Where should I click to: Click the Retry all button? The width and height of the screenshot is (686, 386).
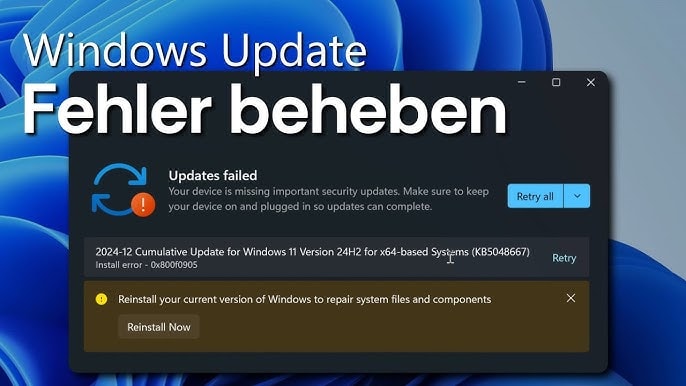coord(535,196)
